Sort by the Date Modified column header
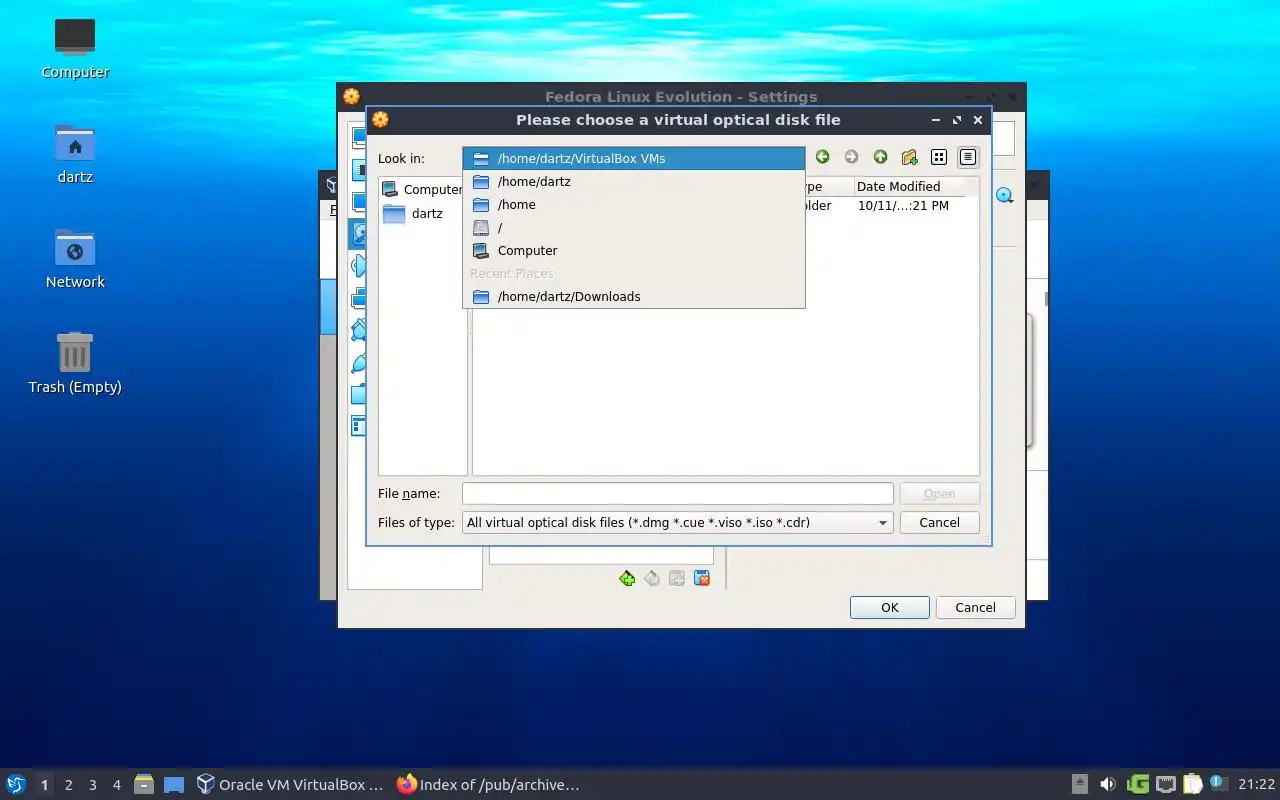The image size is (1280, 800). 909,186
